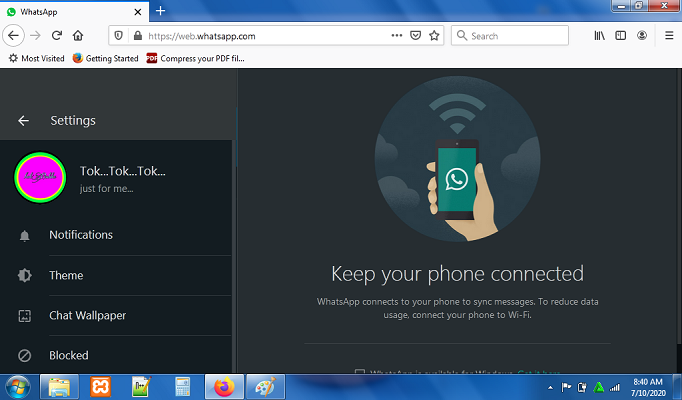Viewport: 682px width, 400px height.
Task: Open Calculator from the taskbar
Action: [x=182, y=387]
